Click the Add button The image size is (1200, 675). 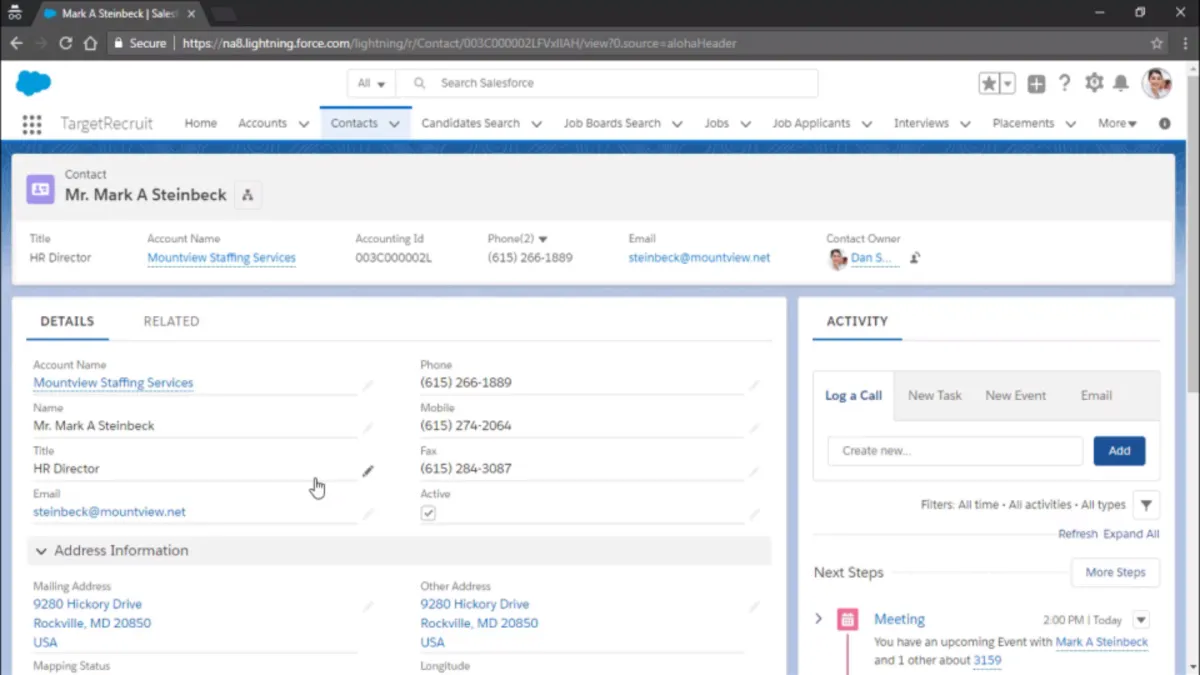click(1119, 451)
